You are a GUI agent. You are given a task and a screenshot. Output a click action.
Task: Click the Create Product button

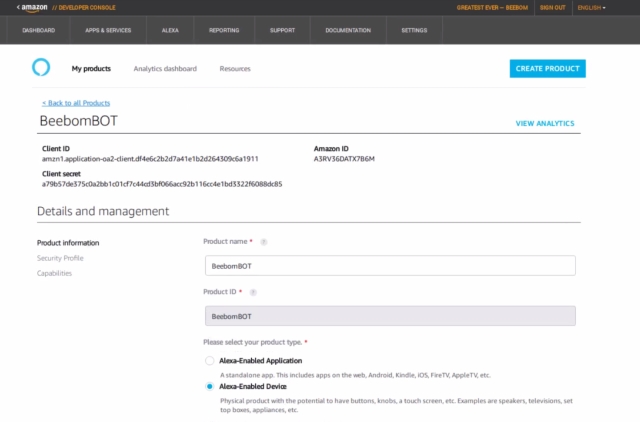(x=547, y=69)
